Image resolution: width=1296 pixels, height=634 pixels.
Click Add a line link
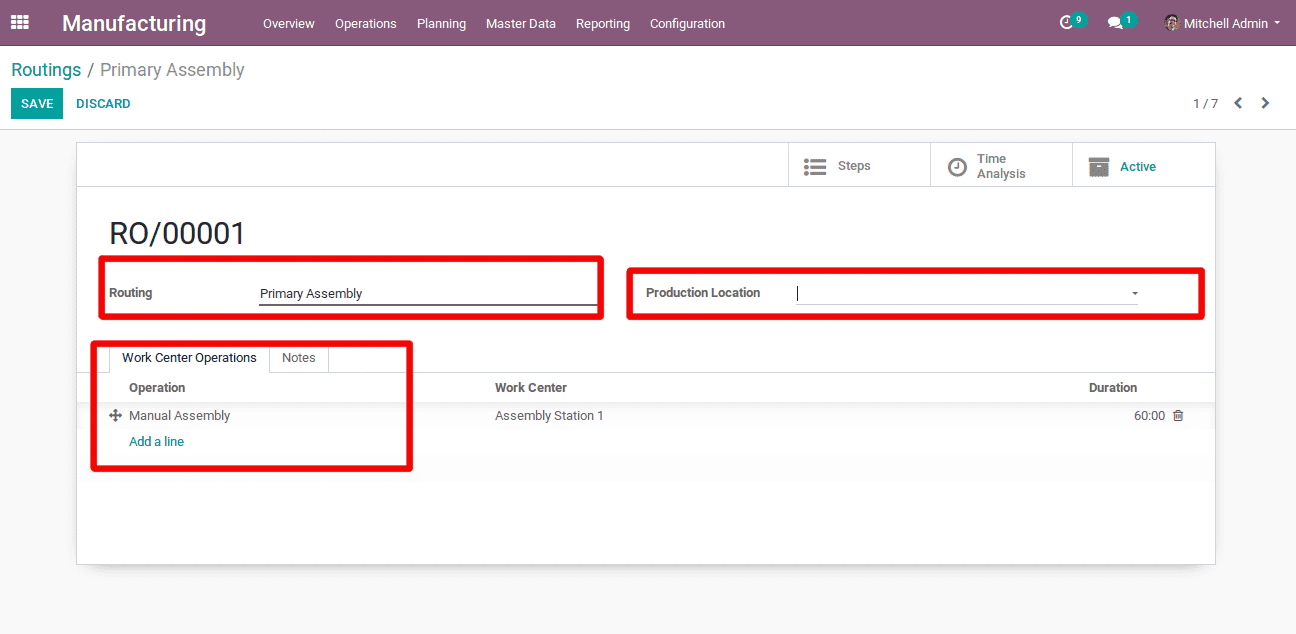(x=157, y=442)
